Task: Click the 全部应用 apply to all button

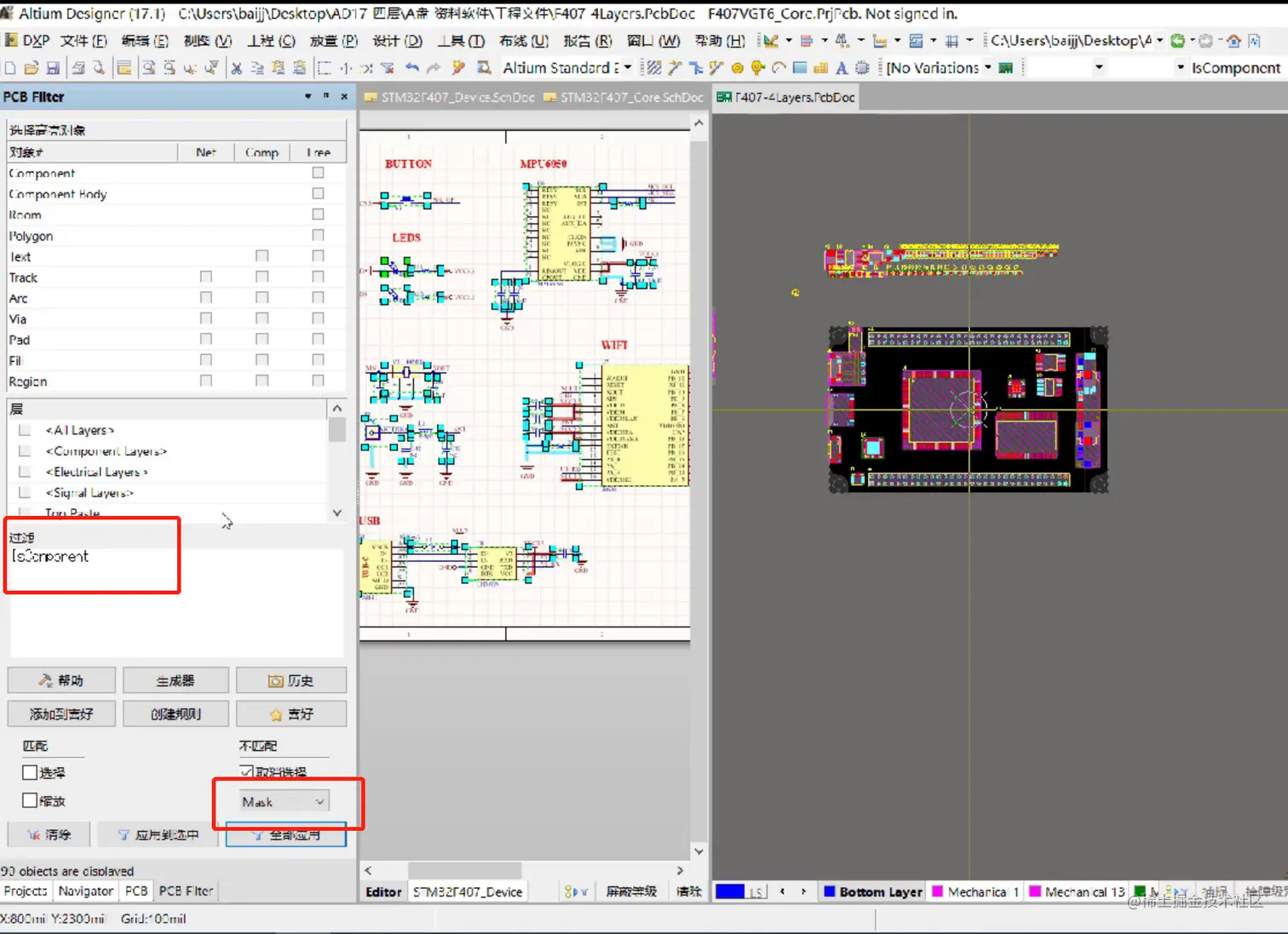Action: point(286,835)
